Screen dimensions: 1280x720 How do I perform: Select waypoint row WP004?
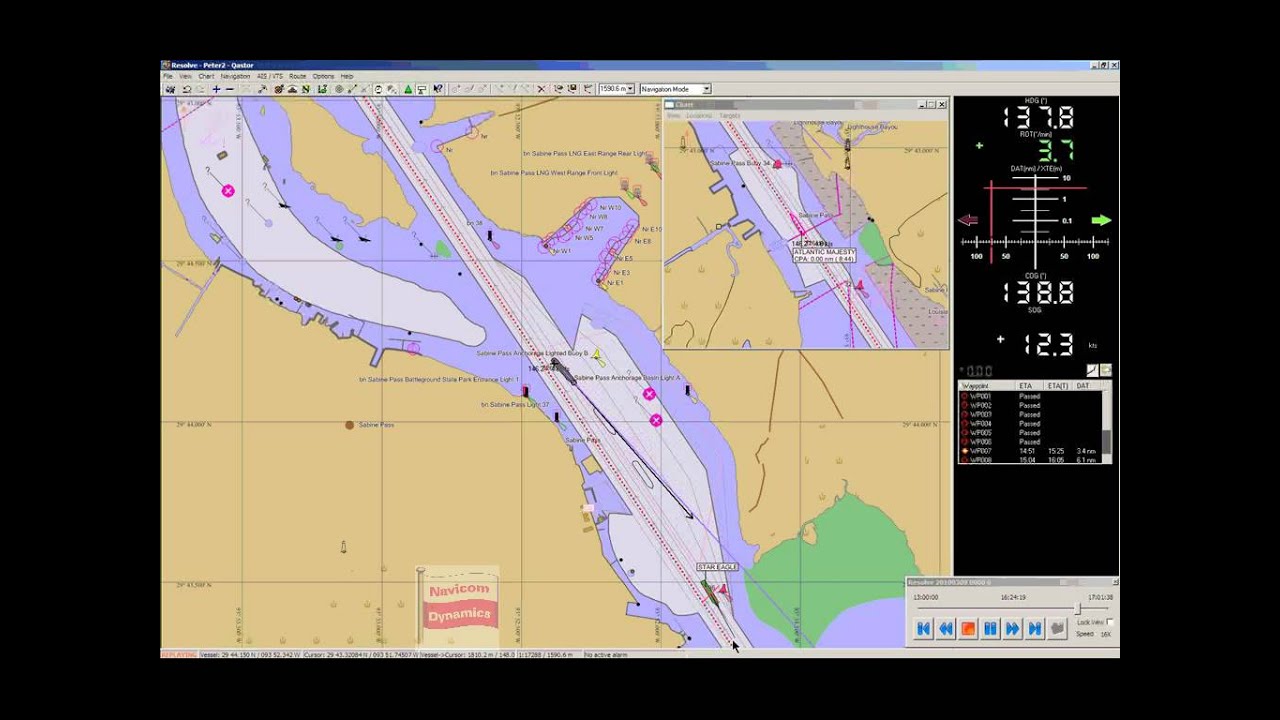coord(1030,423)
